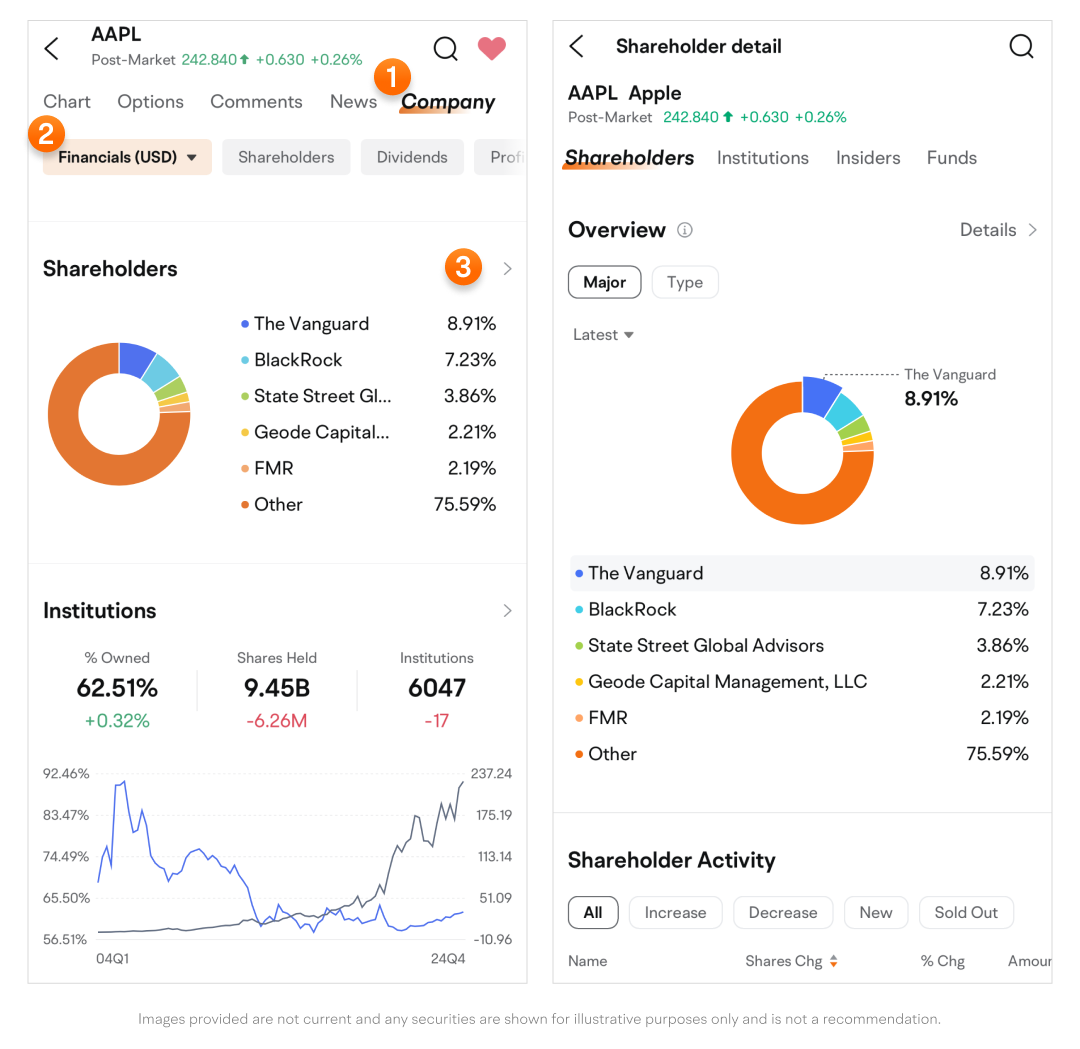1080x1049 pixels.
Task: Filter shareholder activity by Increase
Action: click(x=675, y=912)
